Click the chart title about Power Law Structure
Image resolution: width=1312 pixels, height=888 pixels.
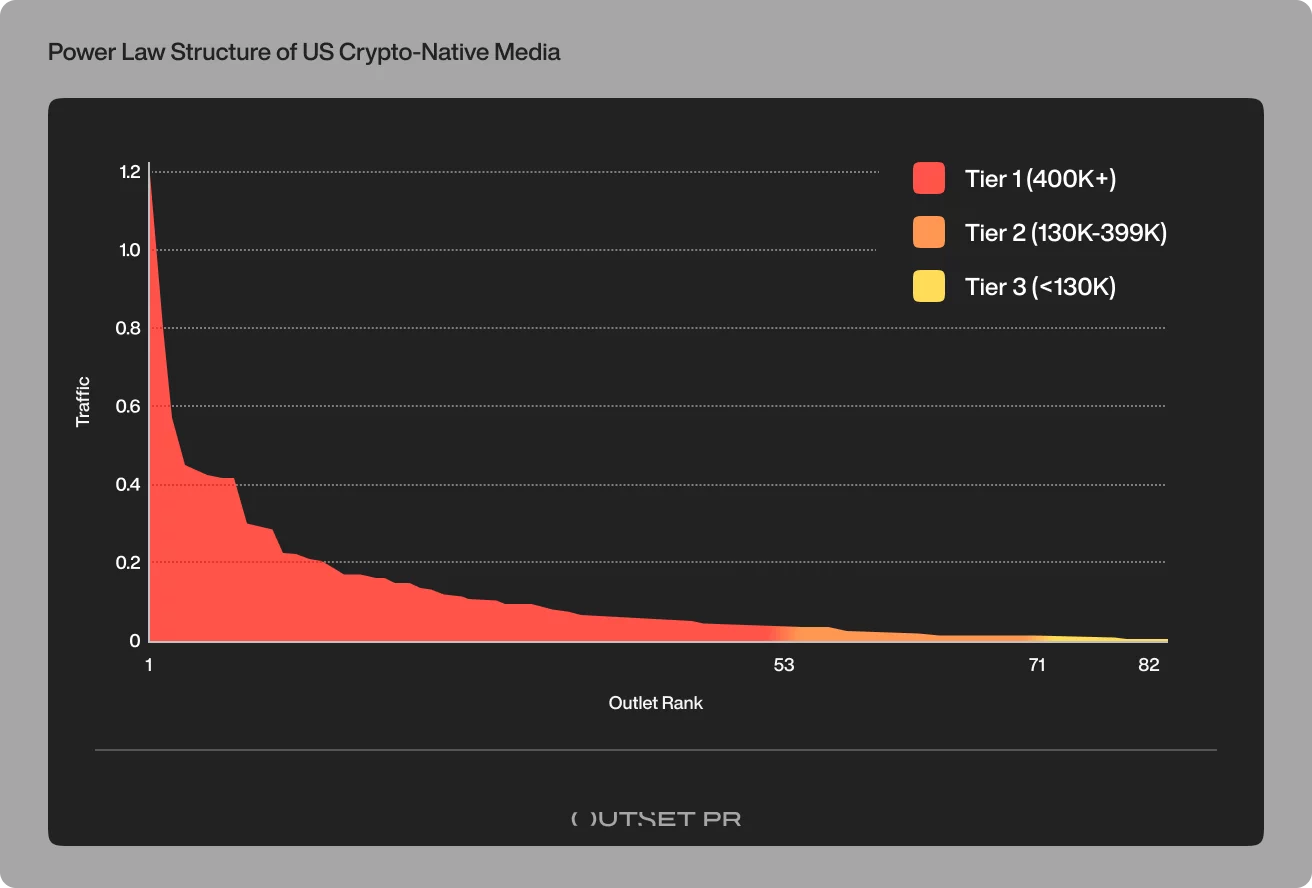point(304,53)
